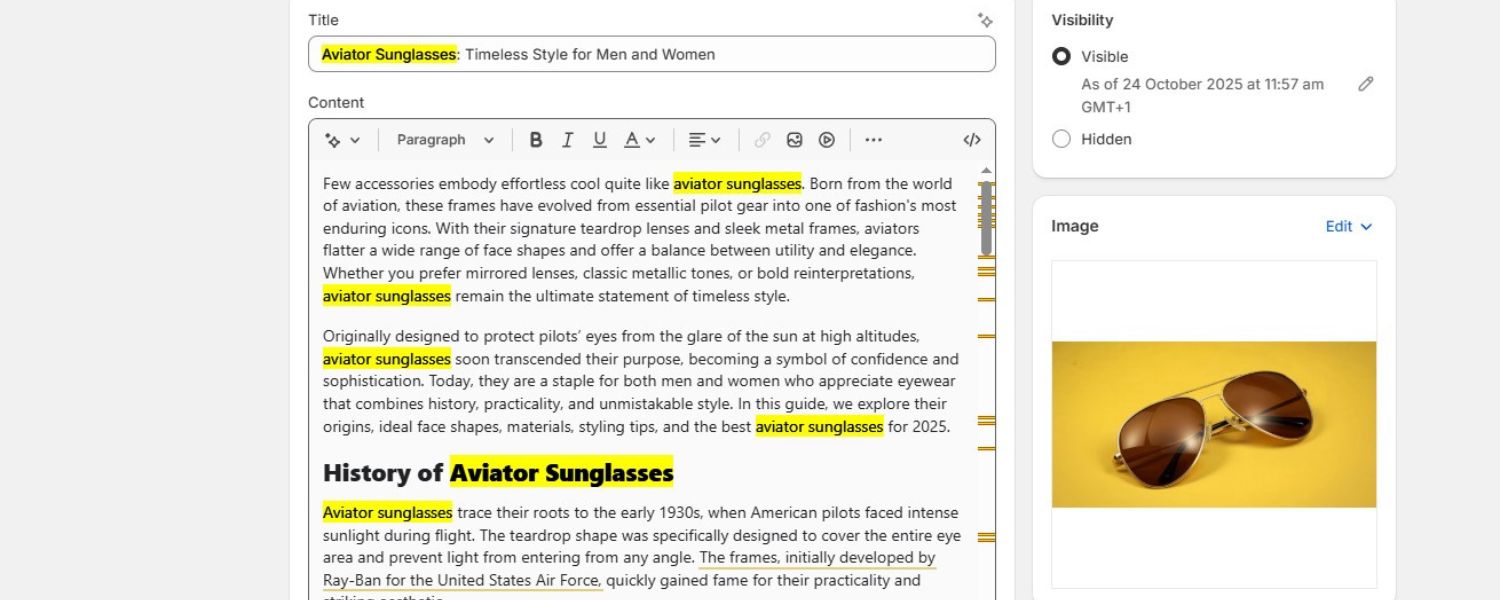This screenshot has width=1500, height=600.
Task: Select the Visible radio option
Action: coord(1061,57)
